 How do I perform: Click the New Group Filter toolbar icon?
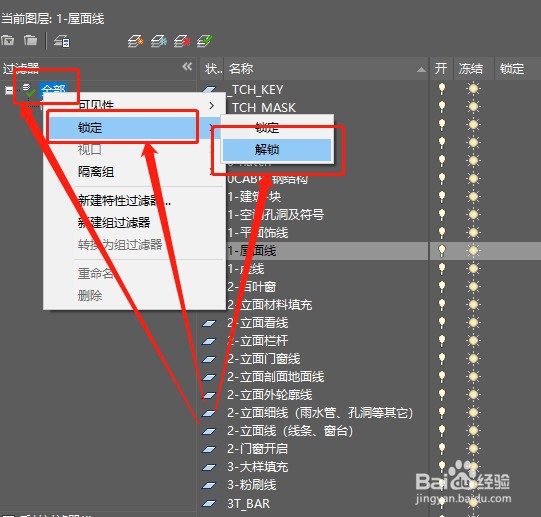(x=30, y=41)
